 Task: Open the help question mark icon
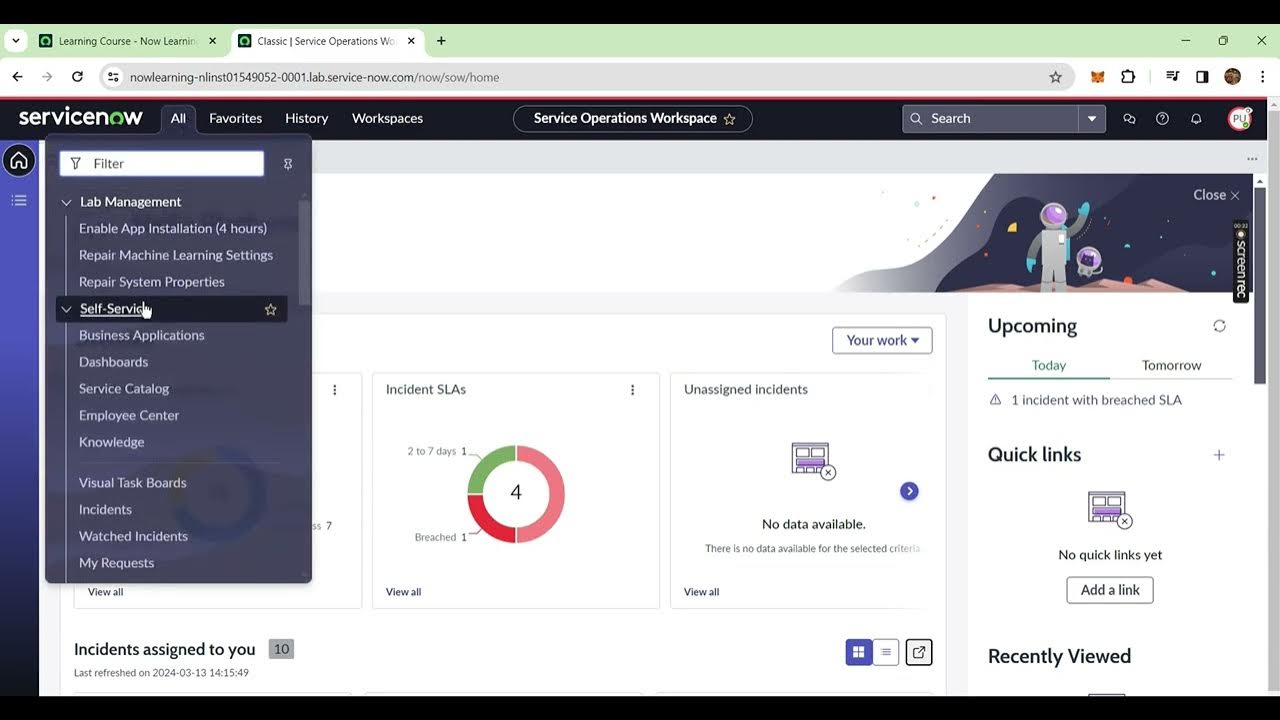coord(1162,118)
